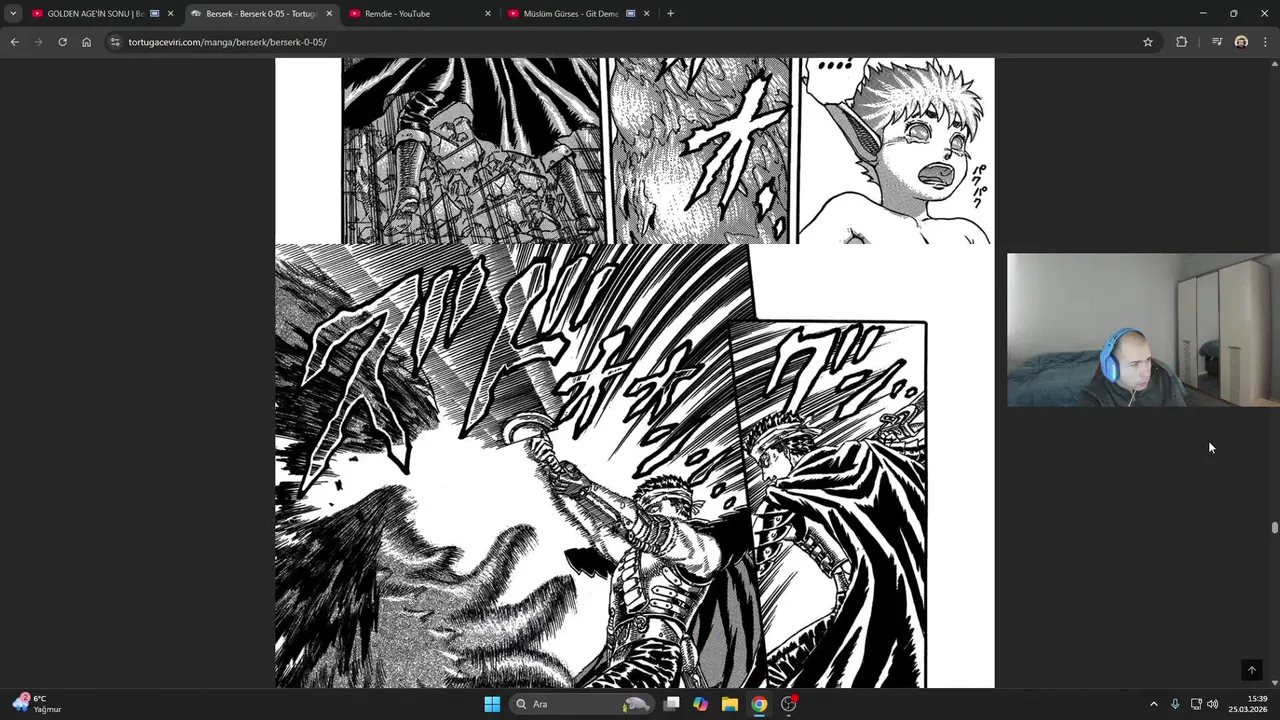Switch to Google Chrome in the taskbar
This screenshot has height=720, width=1280.
759,704
